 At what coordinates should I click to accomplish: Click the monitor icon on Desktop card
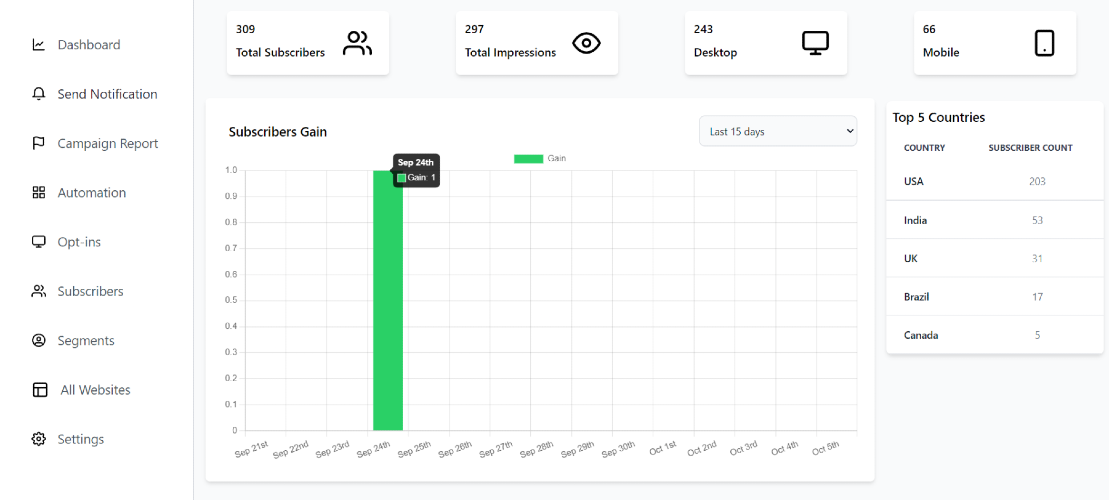(x=815, y=43)
